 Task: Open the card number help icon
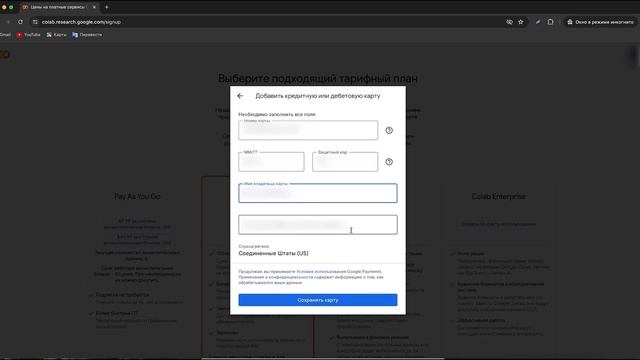click(x=389, y=130)
